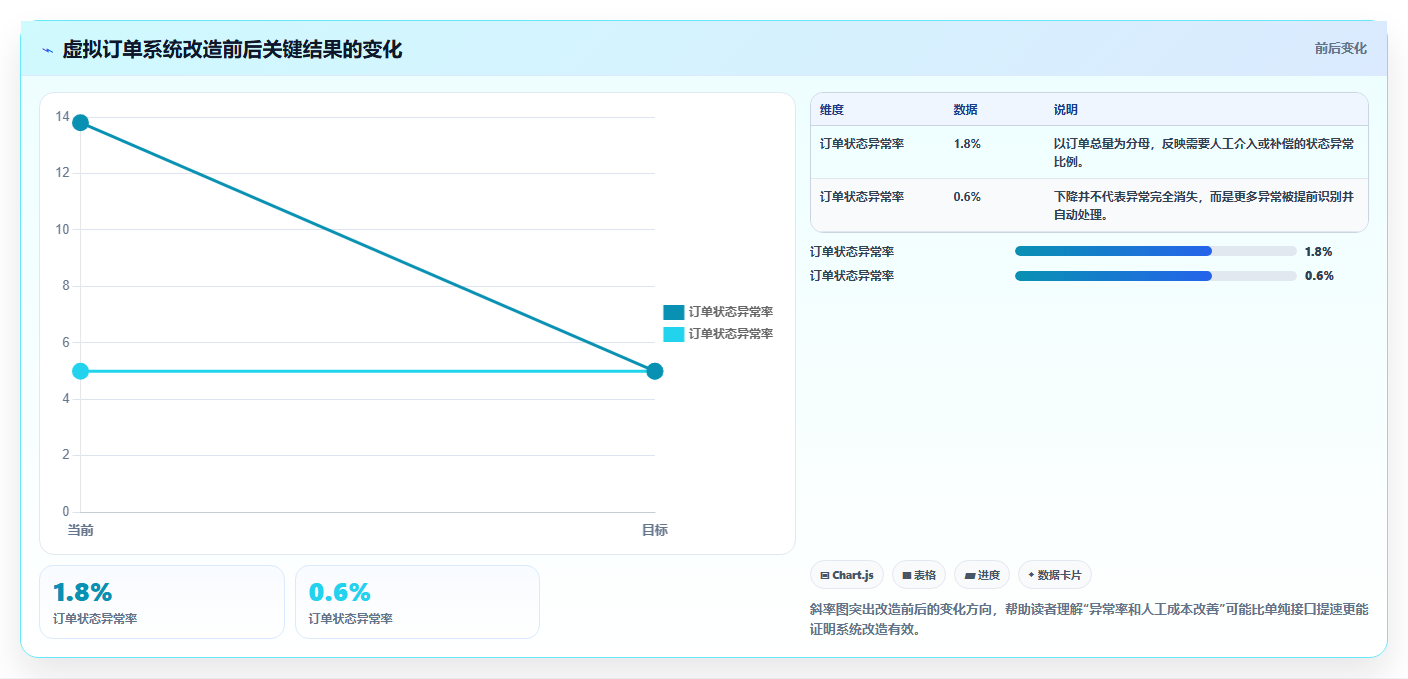This screenshot has width=1408, height=679.
Task: Open the 1.8% statistic card
Action: click(162, 602)
